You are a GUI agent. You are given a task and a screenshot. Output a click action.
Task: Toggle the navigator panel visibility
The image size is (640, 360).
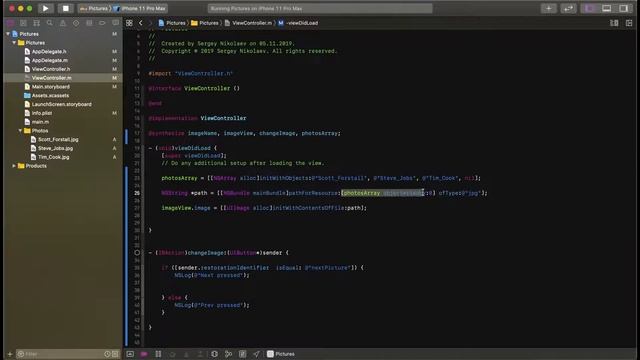590,8
